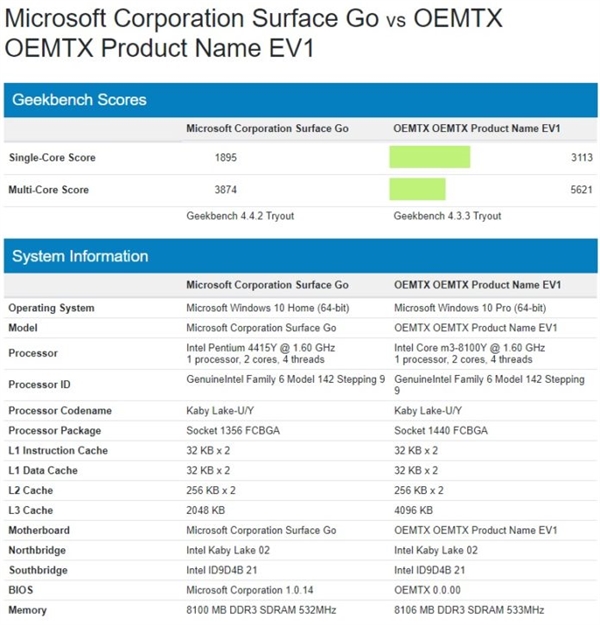This screenshot has width=600, height=625.
Task: Click the L3 Cache value 4096 KB
Action: [x=414, y=510]
